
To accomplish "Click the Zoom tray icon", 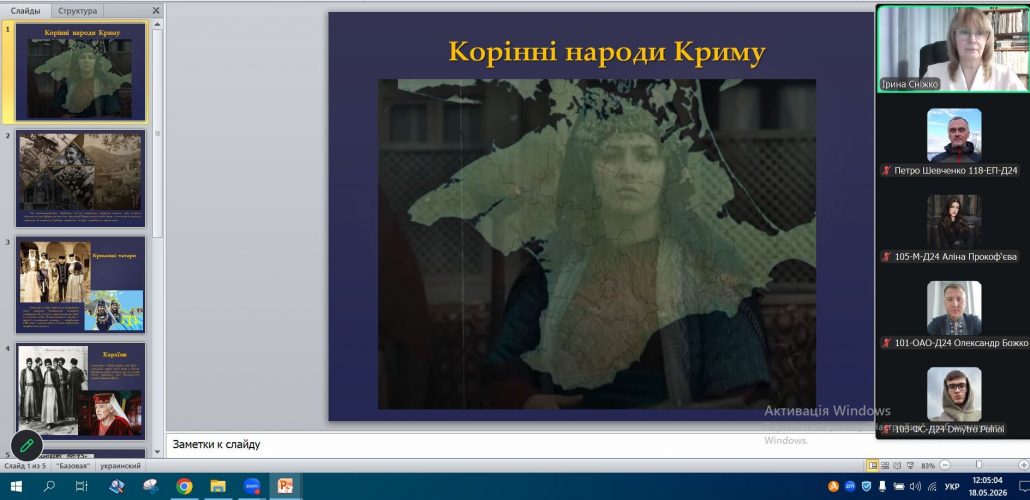I will 850,486.
